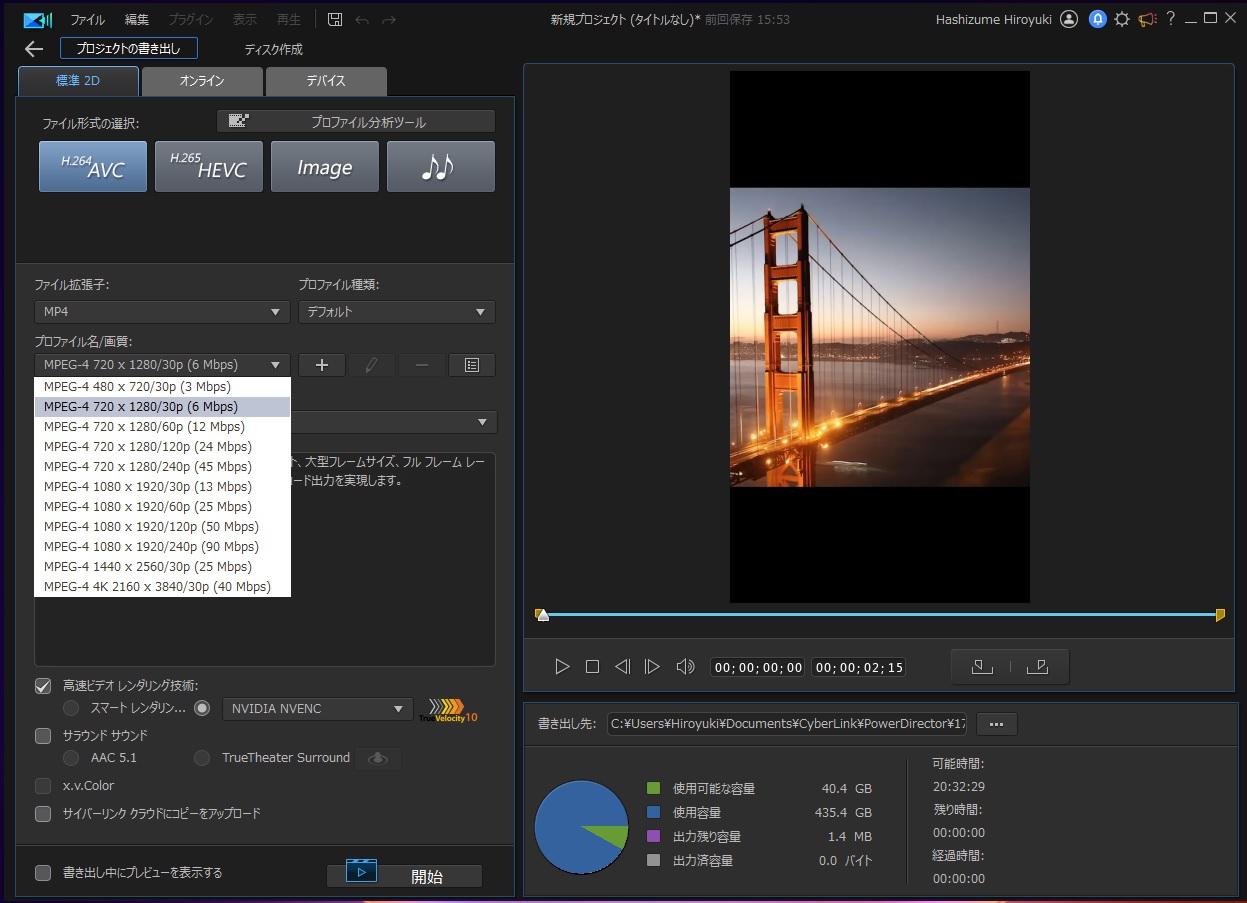
Task: Enable the surround sound checkbox
Action: (43, 736)
